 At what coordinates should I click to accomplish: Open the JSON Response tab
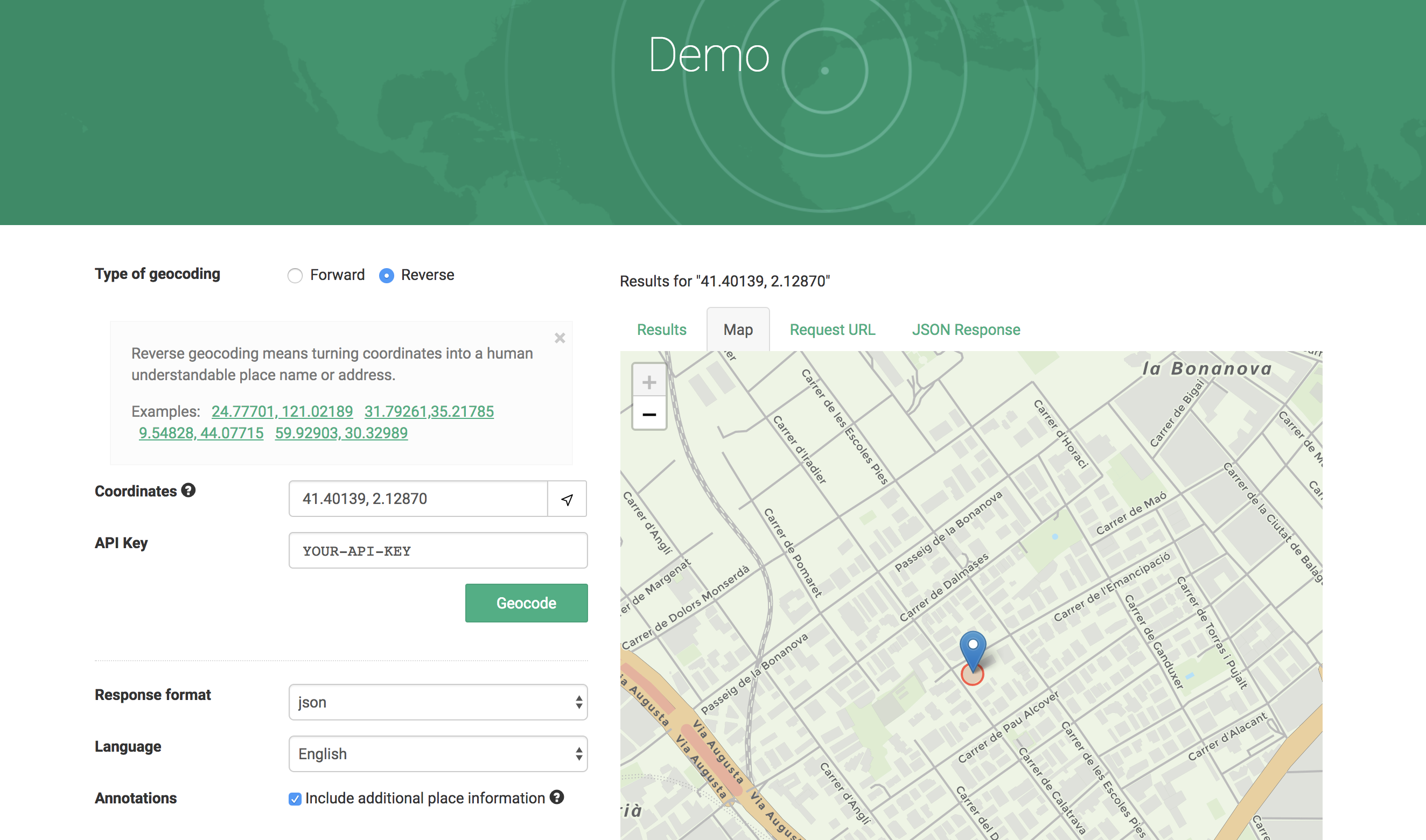[x=965, y=330]
